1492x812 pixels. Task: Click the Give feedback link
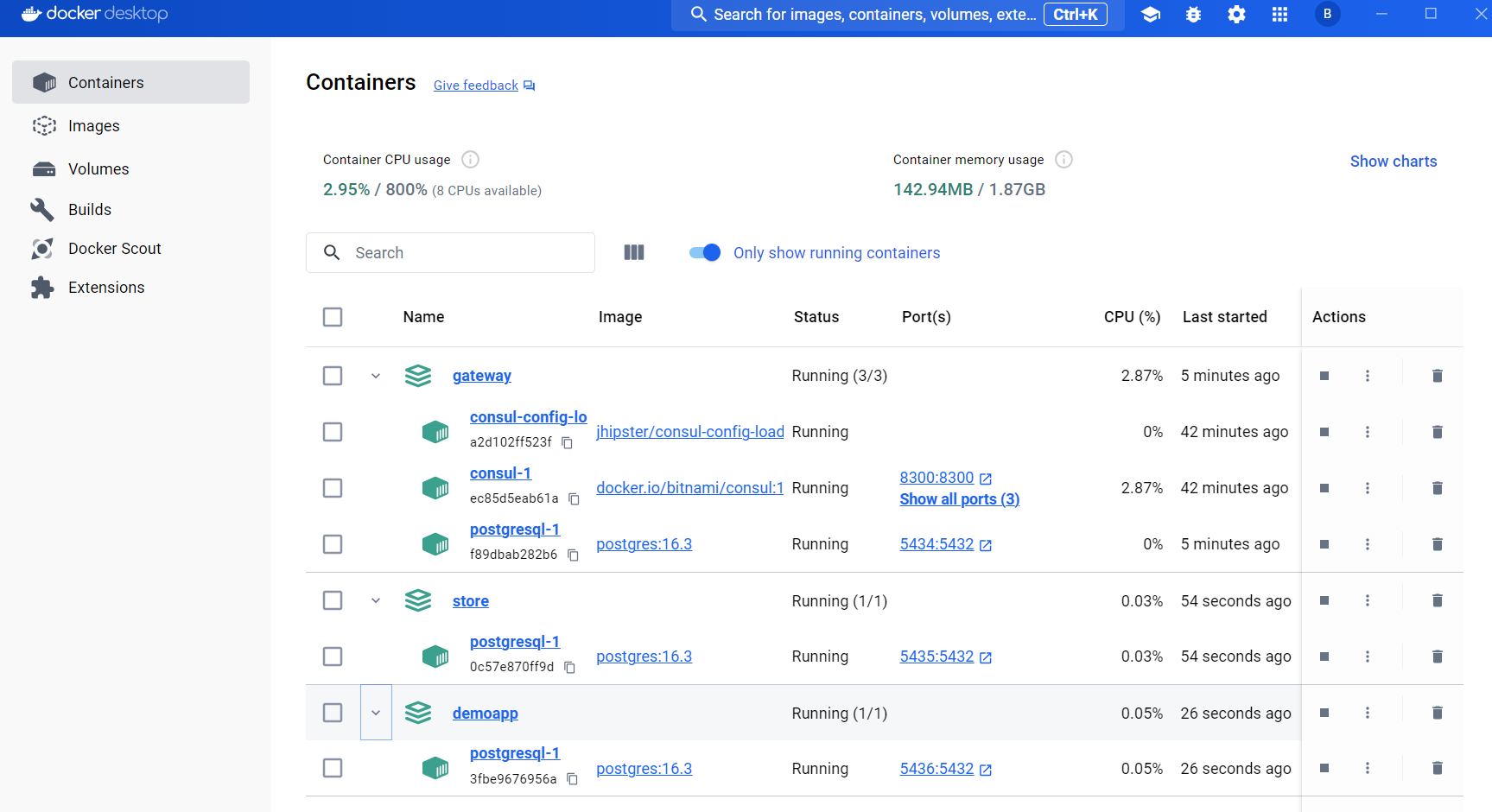click(484, 86)
